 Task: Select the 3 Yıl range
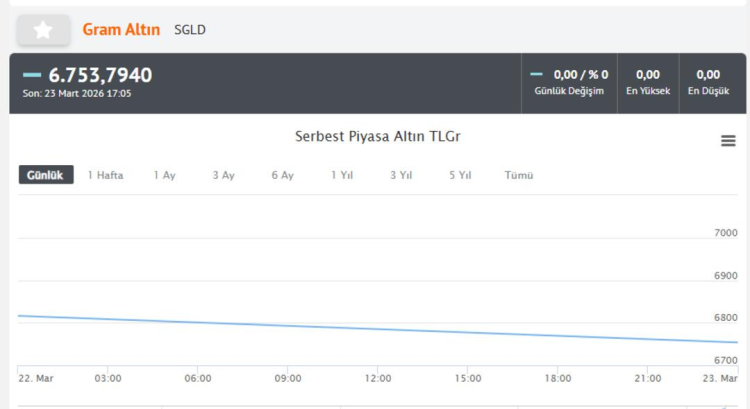tap(401, 175)
